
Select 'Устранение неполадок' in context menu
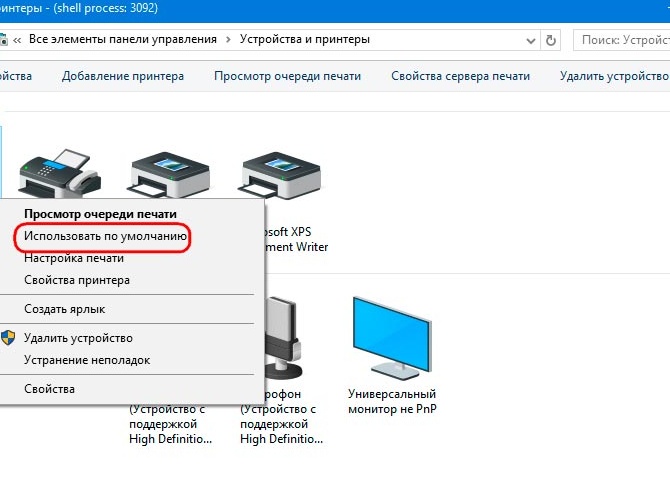pyautogui.click(x=87, y=360)
